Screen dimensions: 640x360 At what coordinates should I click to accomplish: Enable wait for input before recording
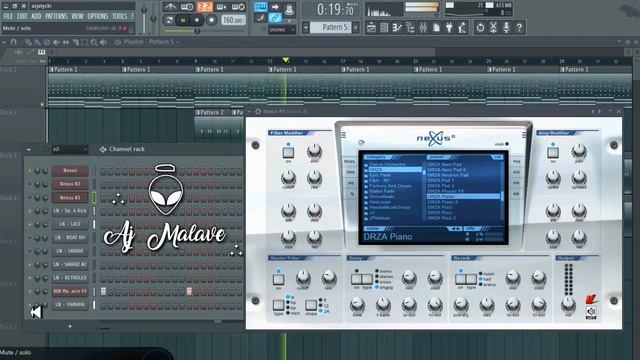tap(187, 7)
